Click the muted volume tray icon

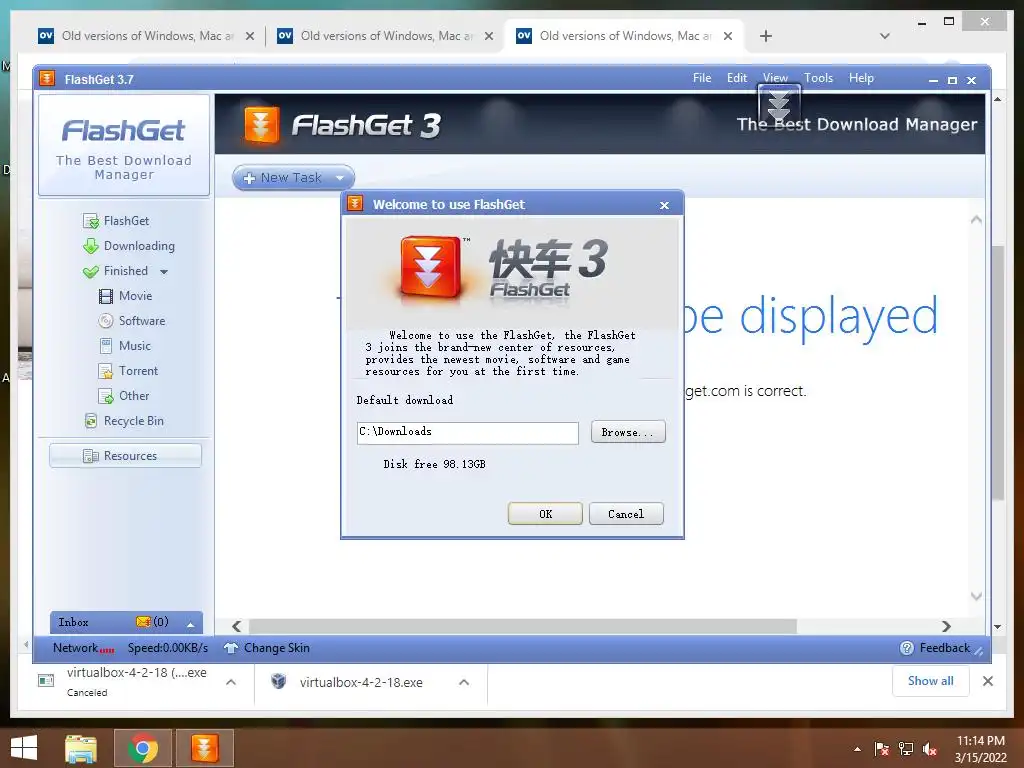(930, 749)
